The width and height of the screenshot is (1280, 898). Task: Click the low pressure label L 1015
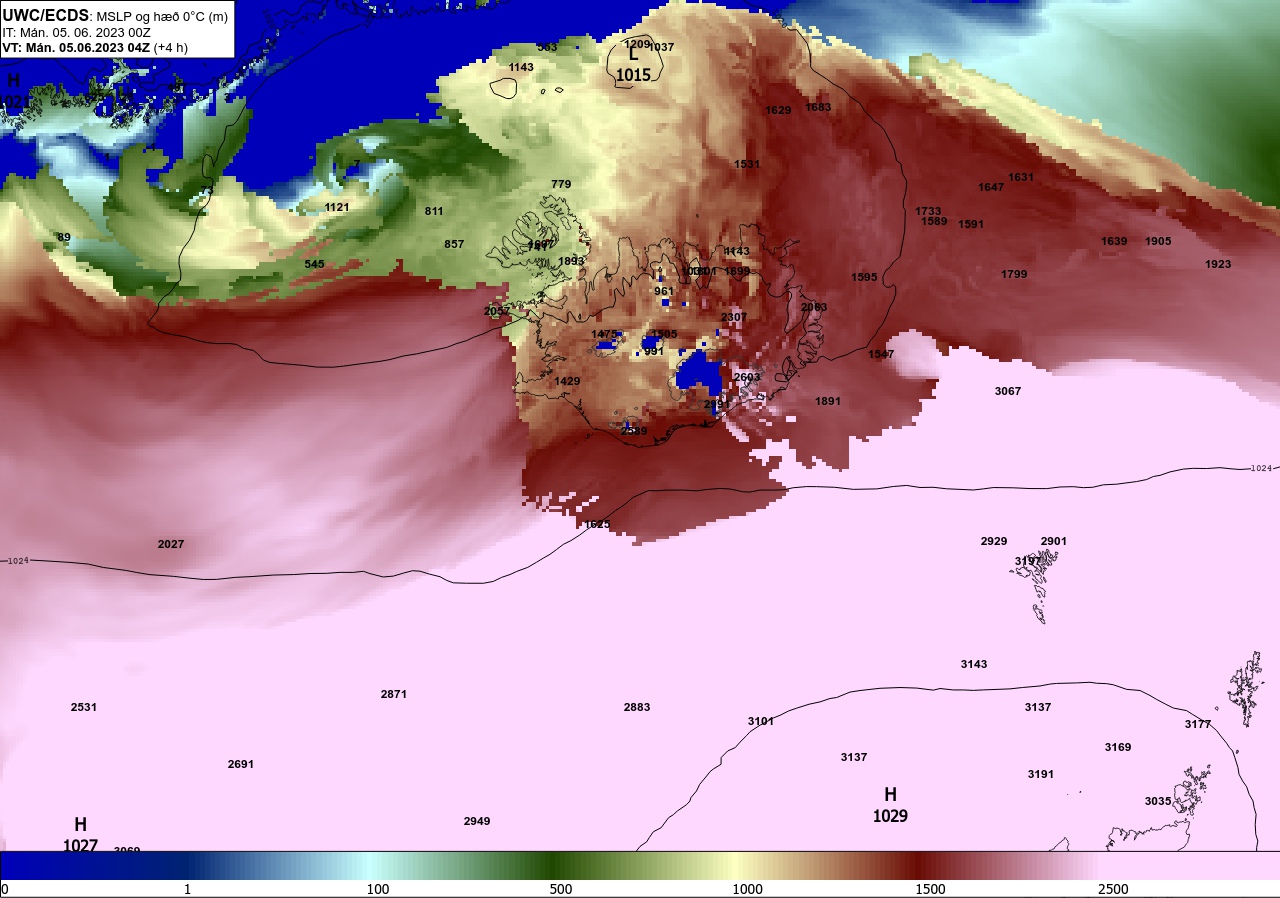(633, 66)
